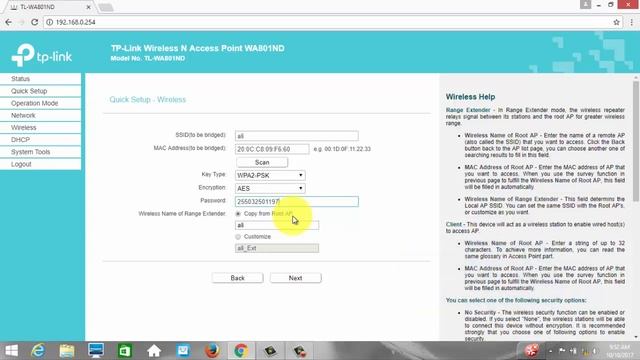Click the site information icon in address bar
The height and width of the screenshot is (360, 640).
(x=49, y=22)
